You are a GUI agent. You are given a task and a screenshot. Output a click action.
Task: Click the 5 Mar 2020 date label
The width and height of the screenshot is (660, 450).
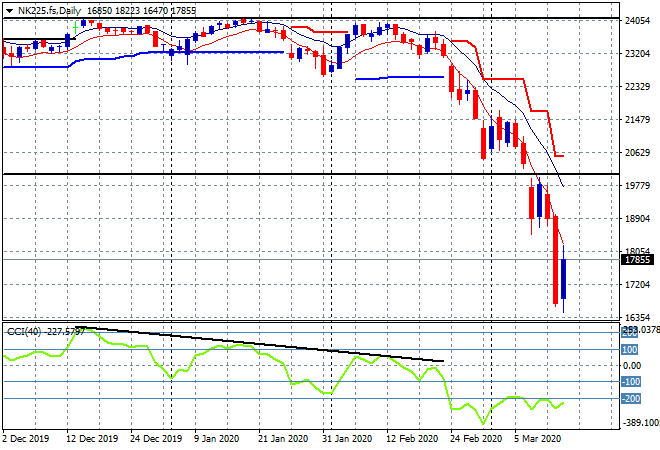538,439
